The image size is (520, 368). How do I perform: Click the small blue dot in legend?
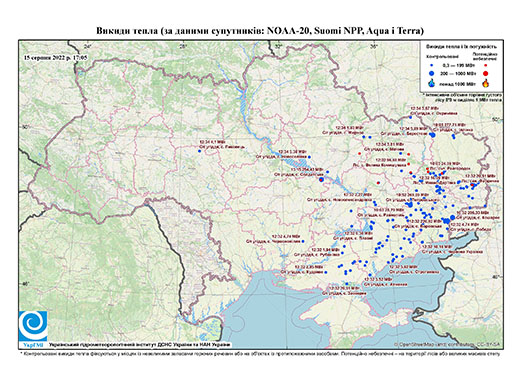pyautogui.click(x=432, y=65)
